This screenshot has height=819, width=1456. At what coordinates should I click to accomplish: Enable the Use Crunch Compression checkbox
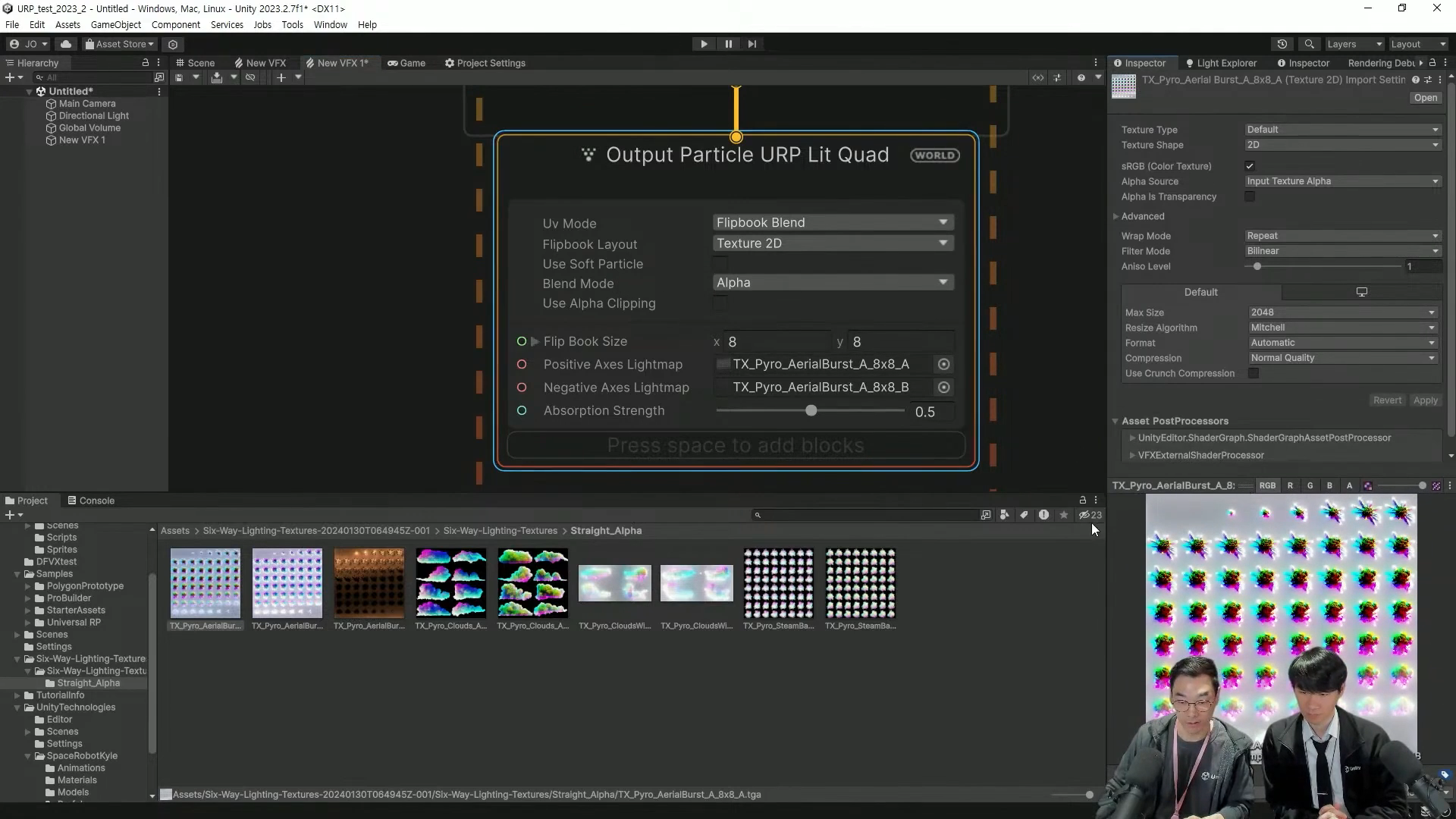coord(1254,374)
